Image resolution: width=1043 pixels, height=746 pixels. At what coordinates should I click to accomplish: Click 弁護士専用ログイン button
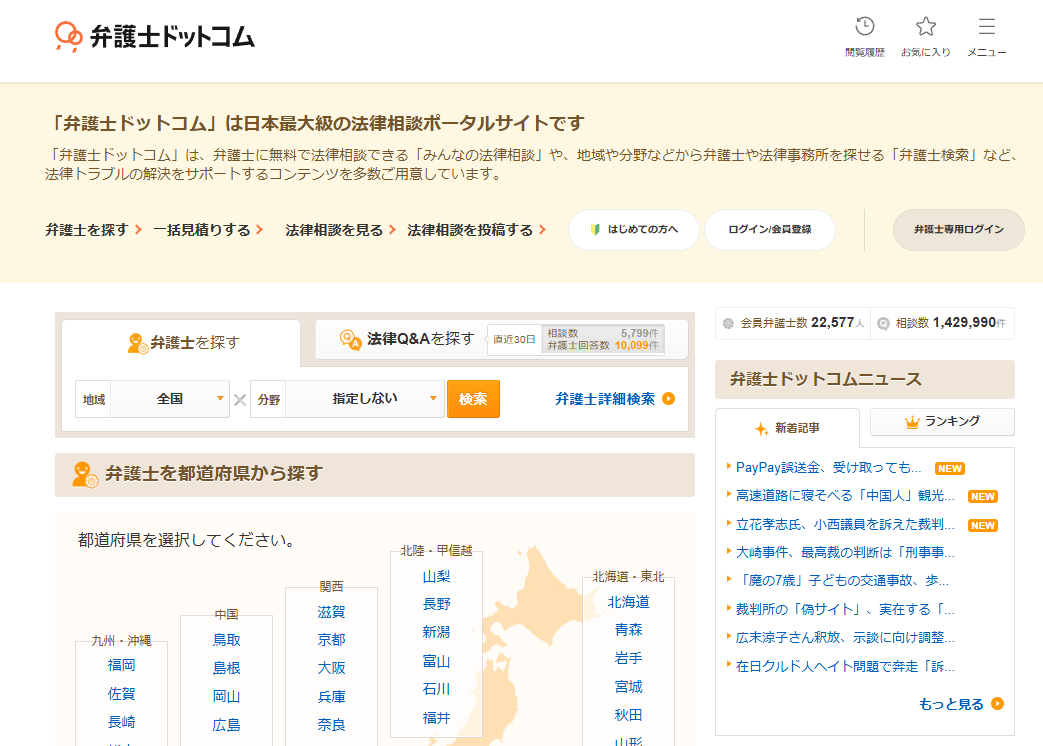point(958,230)
